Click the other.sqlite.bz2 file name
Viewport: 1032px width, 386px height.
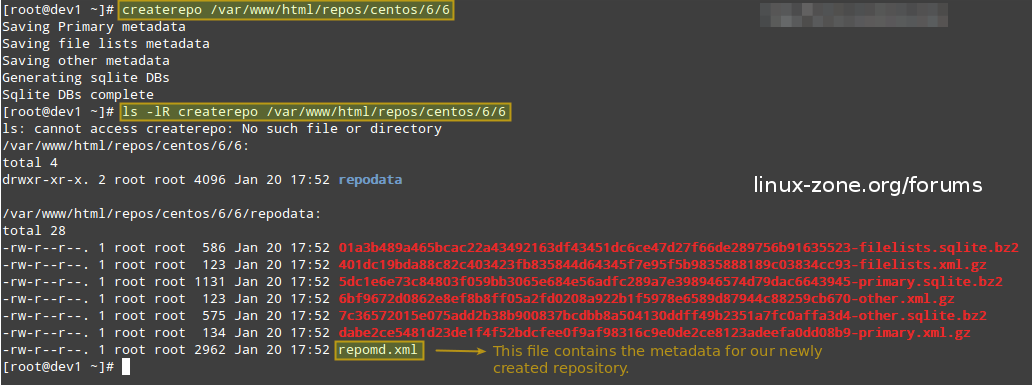pos(663,316)
